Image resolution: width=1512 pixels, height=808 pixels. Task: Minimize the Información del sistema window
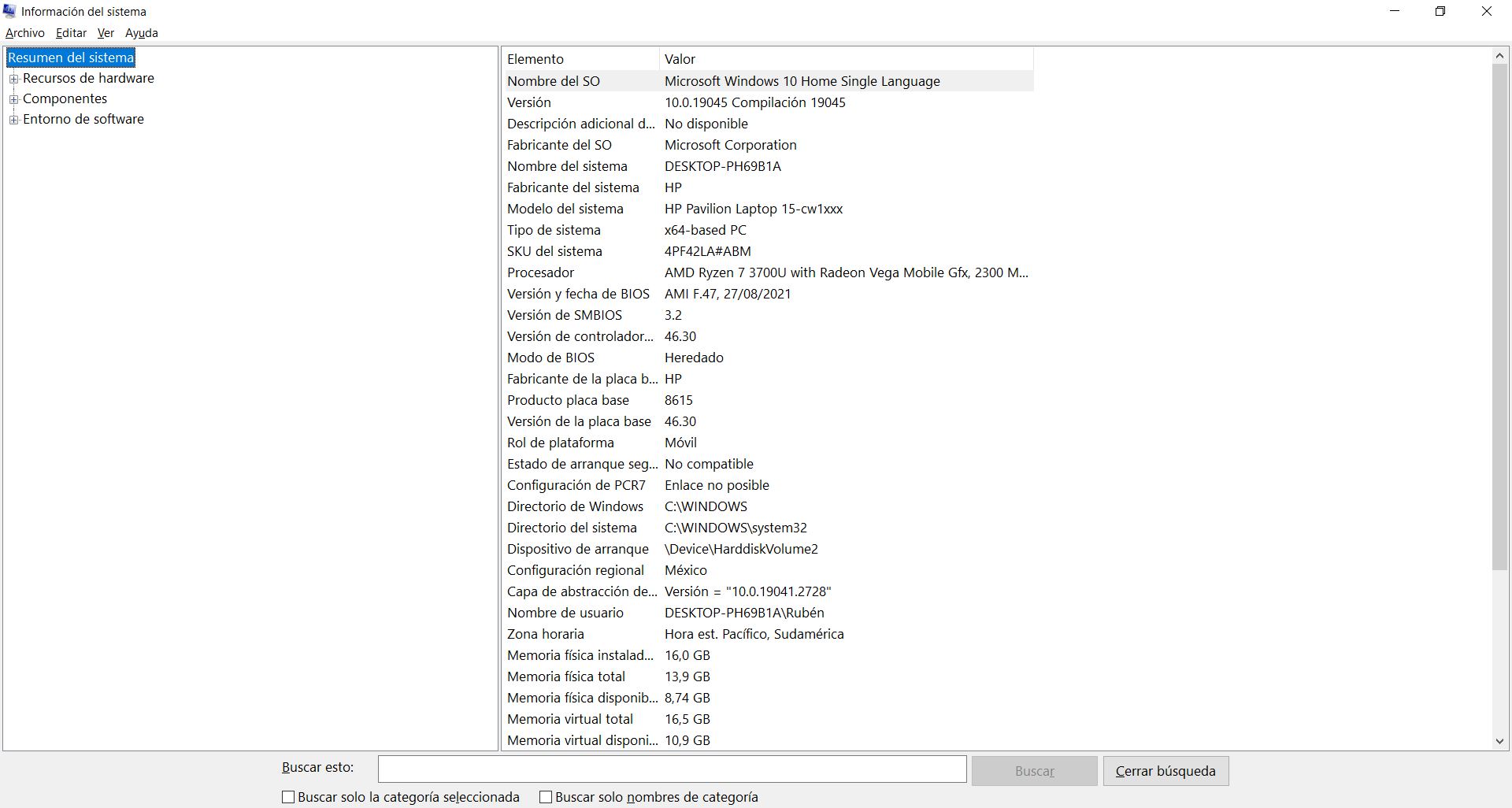[x=1395, y=11]
